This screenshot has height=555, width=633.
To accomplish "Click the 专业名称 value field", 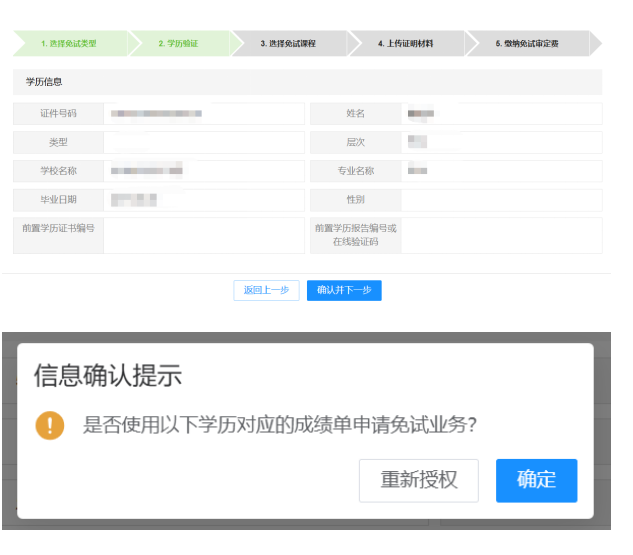I will [x=500, y=171].
